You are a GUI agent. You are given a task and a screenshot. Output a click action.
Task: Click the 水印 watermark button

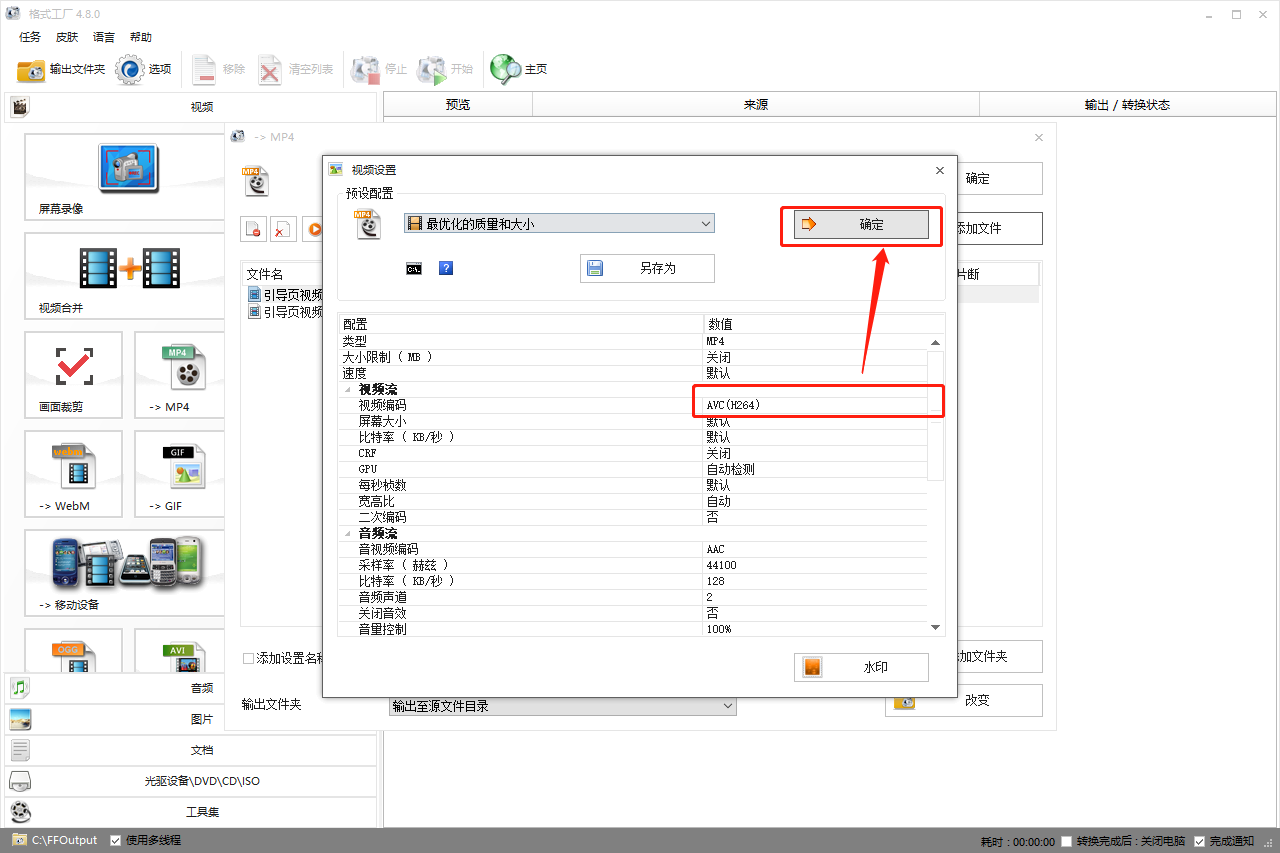(x=861, y=667)
